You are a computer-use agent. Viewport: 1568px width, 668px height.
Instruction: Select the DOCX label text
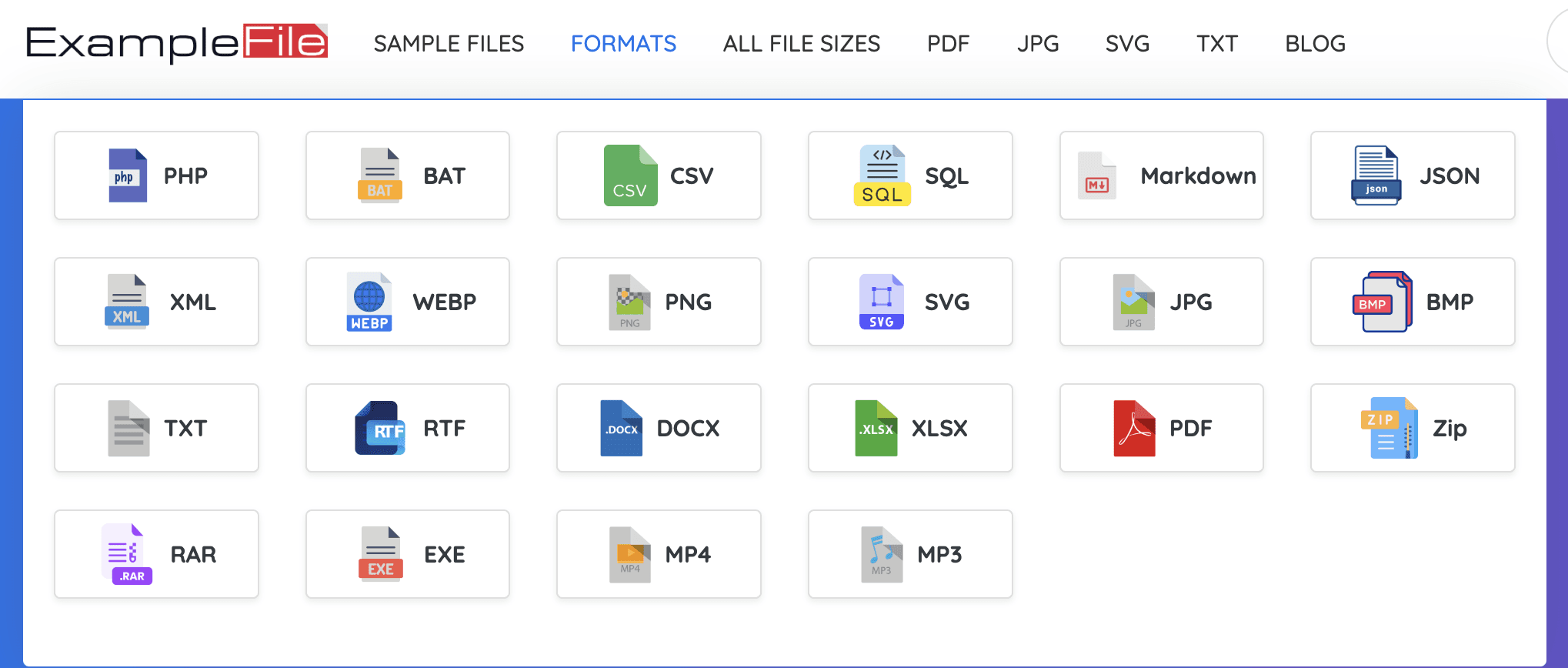tap(689, 428)
